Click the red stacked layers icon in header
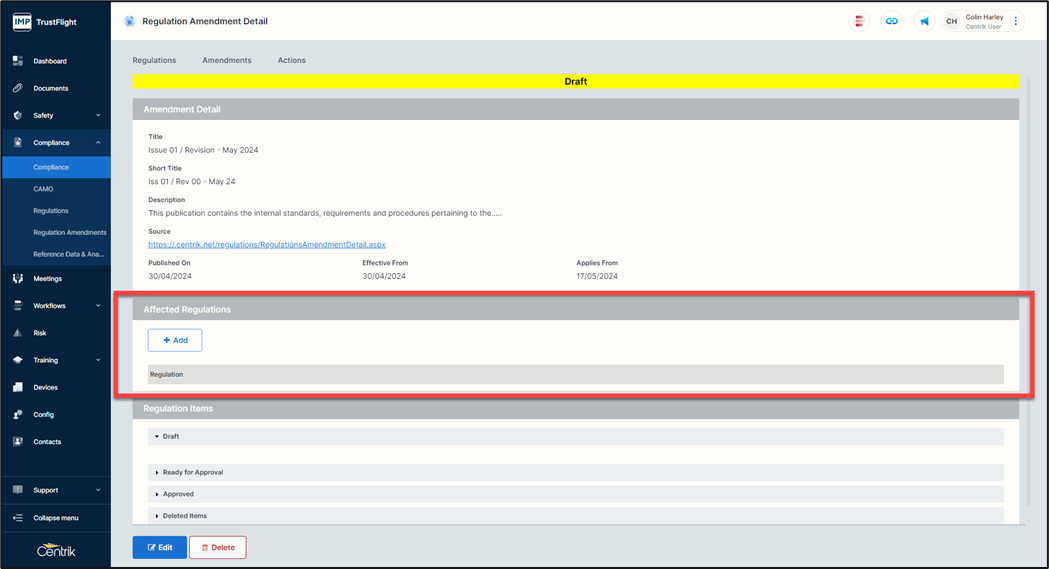The image size is (1049, 569). tap(859, 21)
